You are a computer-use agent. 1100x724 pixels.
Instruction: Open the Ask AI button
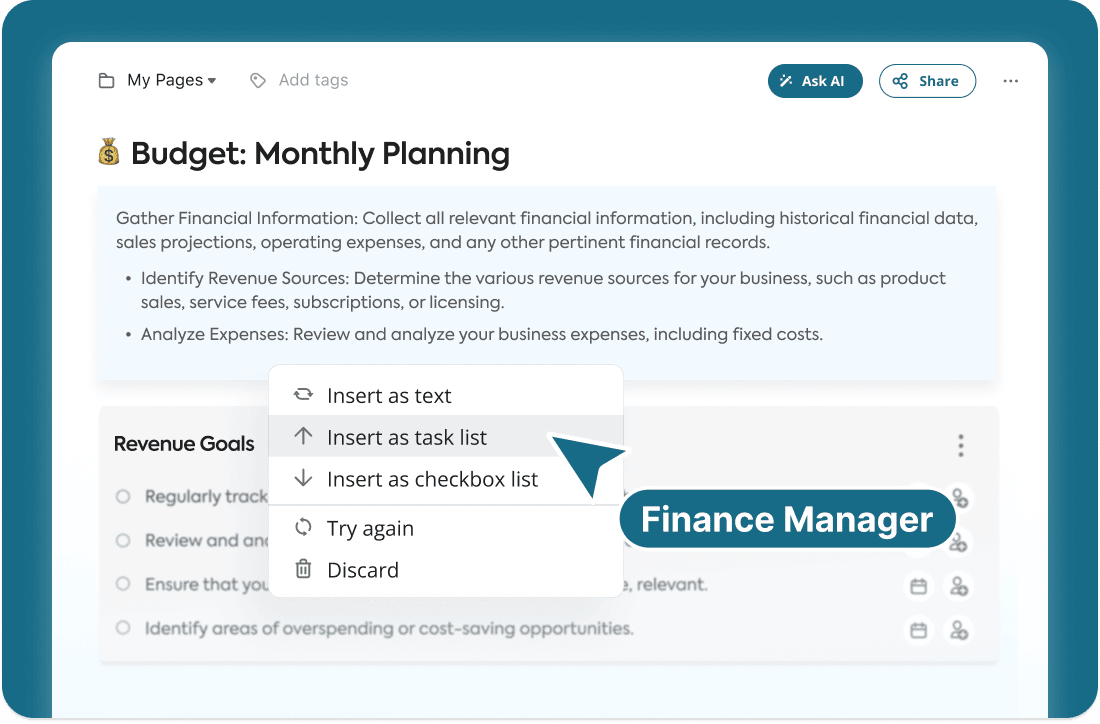pos(814,81)
